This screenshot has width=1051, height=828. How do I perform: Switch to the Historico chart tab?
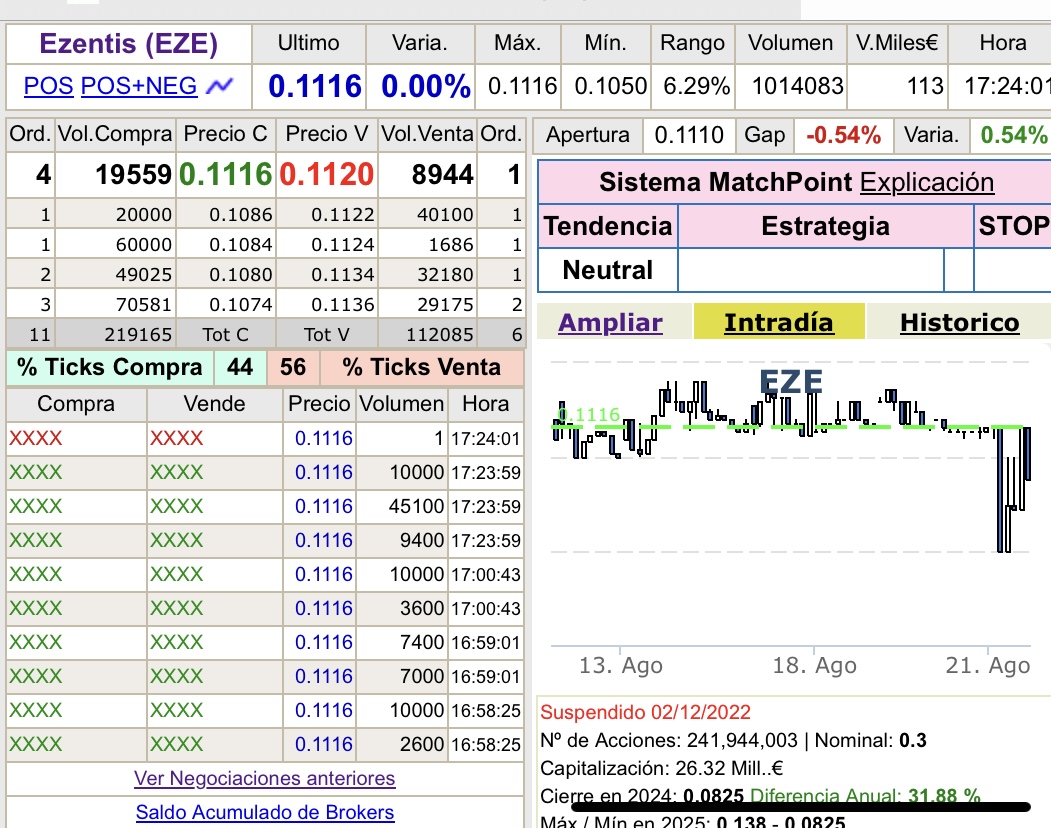pyautogui.click(x=960, y=322)
